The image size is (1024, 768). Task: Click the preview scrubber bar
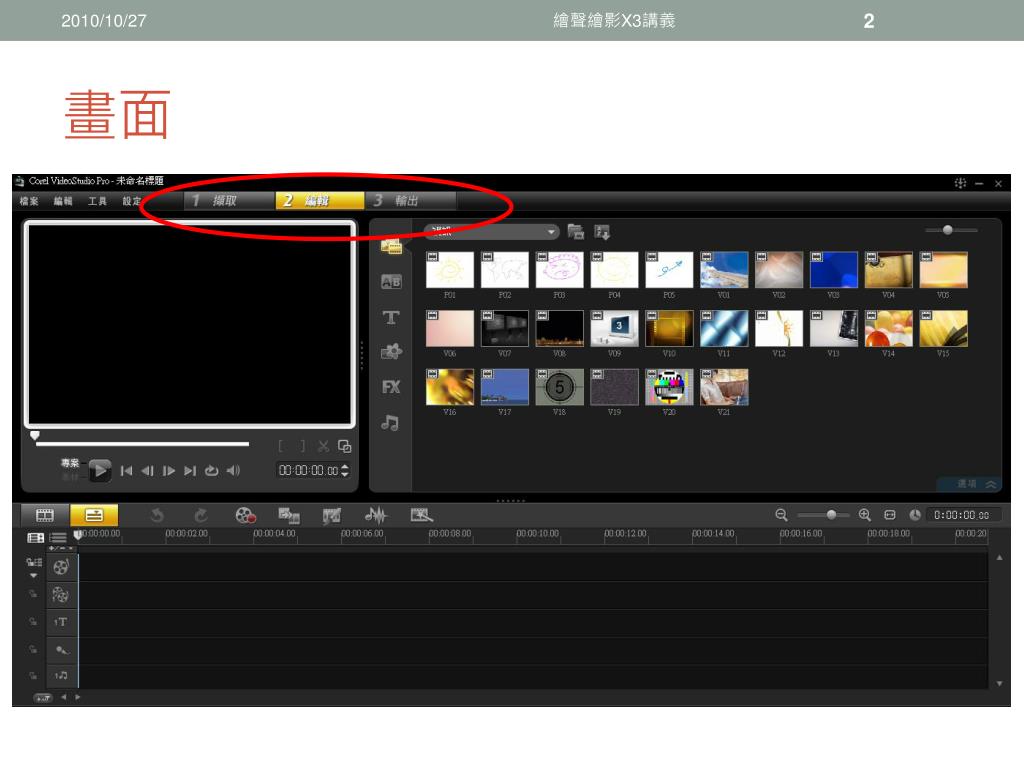[x=142, y=444]
